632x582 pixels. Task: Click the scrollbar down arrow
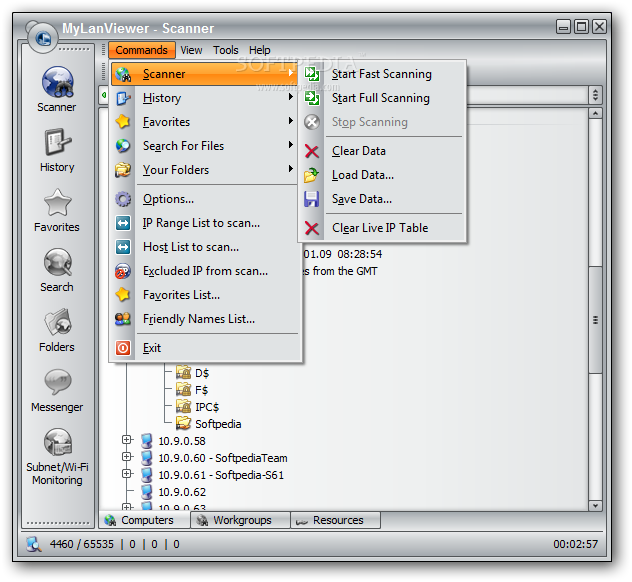pyautogui.click(x=595, y=505)
